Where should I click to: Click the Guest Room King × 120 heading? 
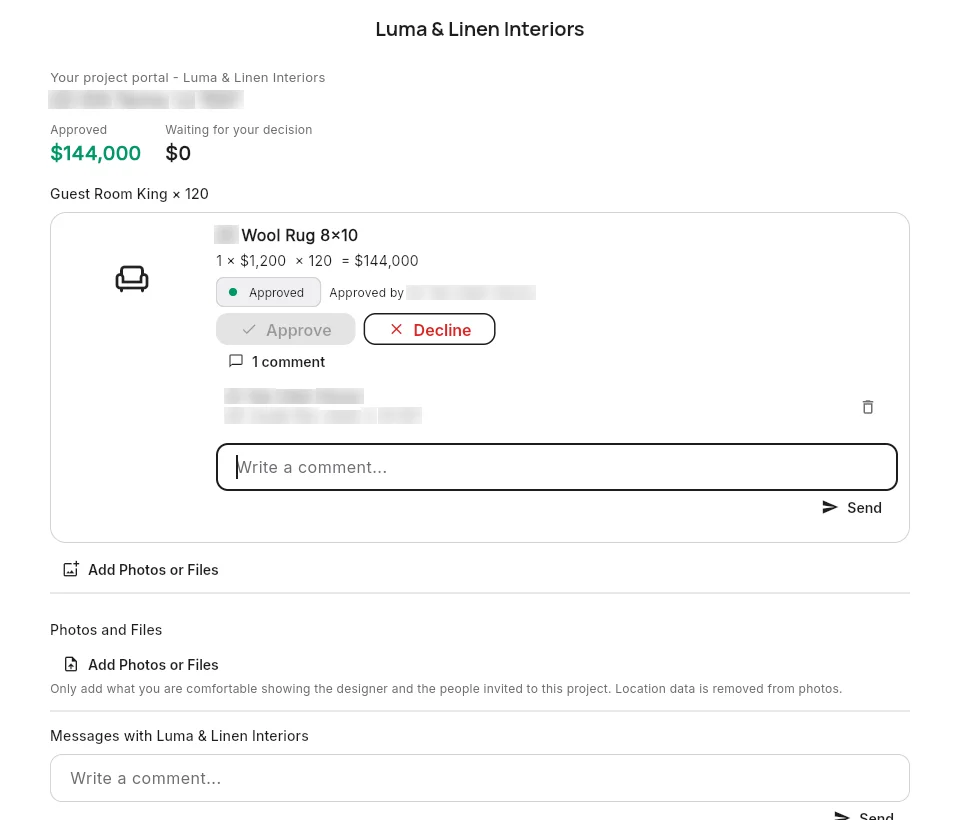129,194
